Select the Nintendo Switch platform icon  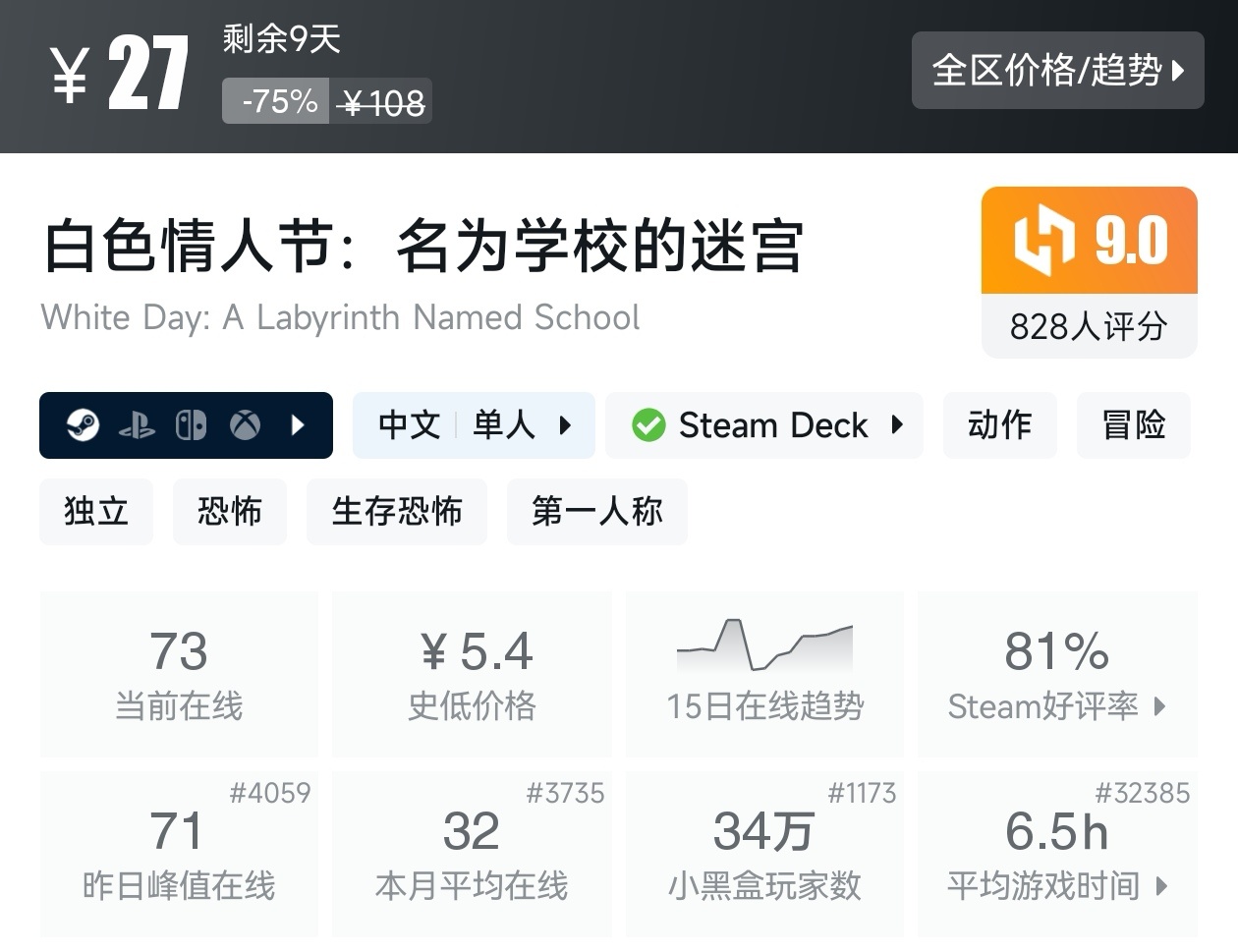pyautogui.click(x=191, y=425)
